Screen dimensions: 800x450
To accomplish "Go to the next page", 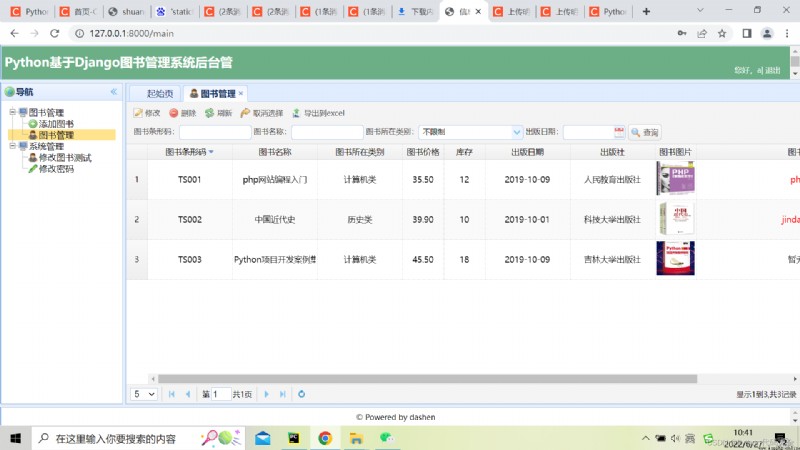I will tap(266, 394).
